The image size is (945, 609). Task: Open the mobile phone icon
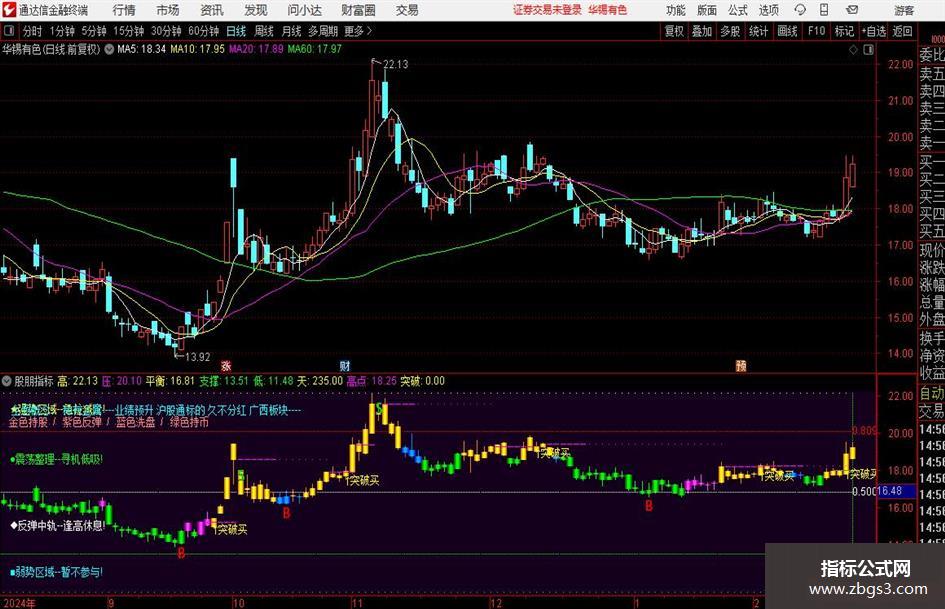824,10
